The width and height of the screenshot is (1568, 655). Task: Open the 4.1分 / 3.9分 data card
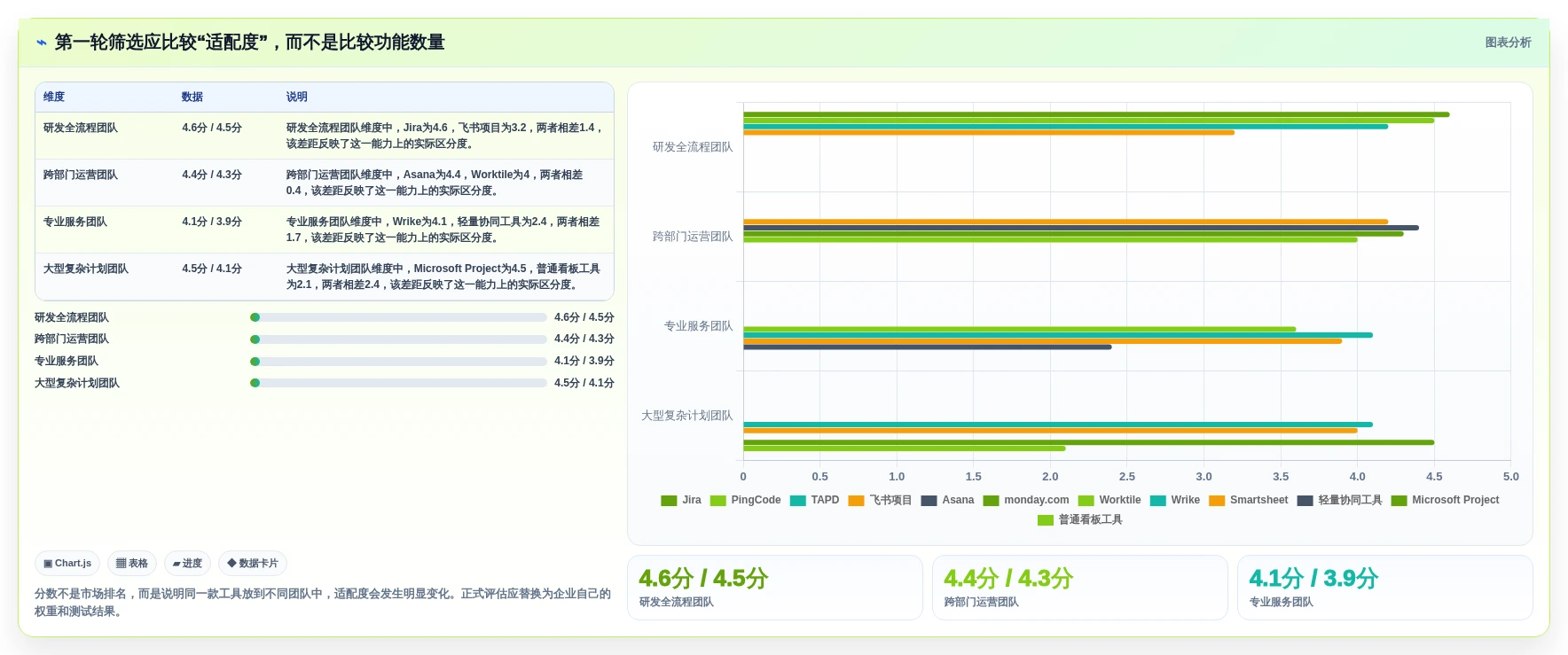coord(1385,588)
